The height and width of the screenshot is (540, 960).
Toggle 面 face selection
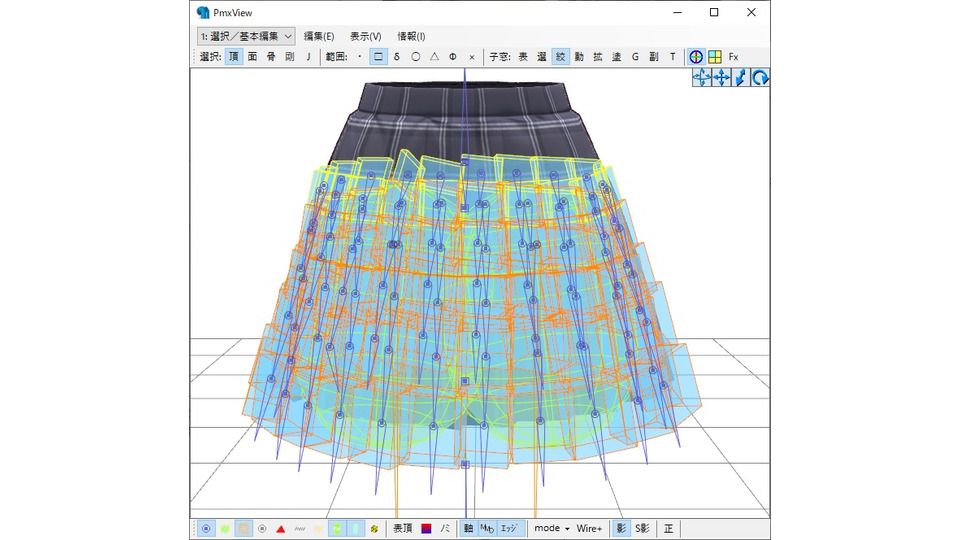coord(252,57)
